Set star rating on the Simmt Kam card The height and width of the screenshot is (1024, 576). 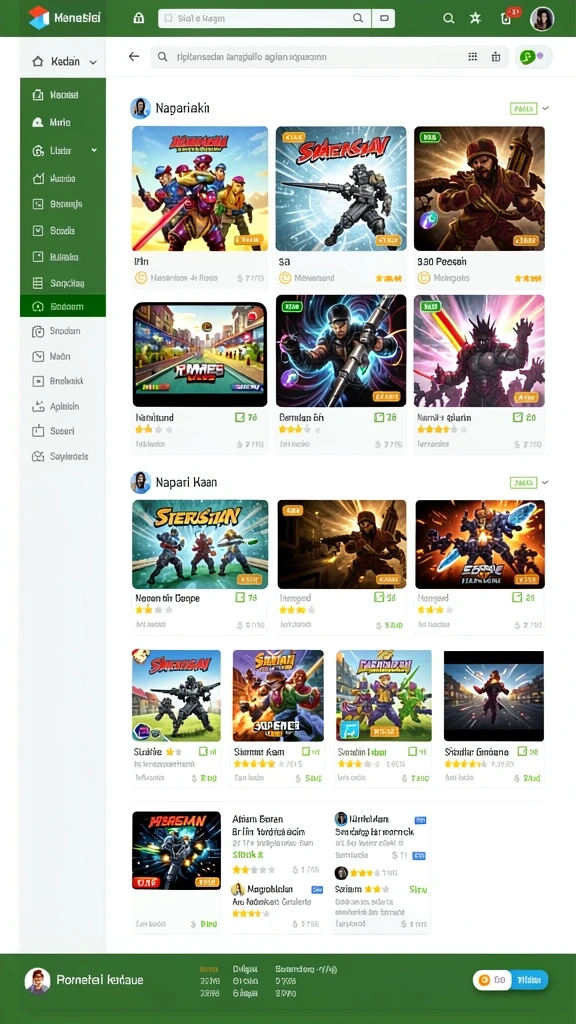(x=255, y=763)
